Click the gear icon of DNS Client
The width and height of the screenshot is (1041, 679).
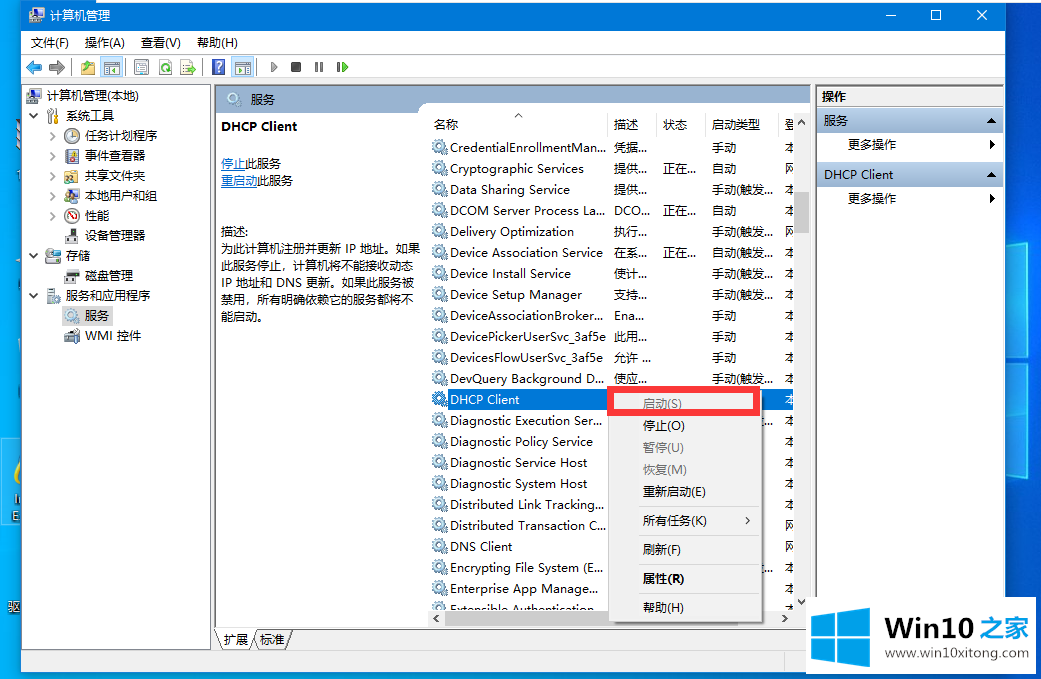pyautogui.click(x=440, y=546)
